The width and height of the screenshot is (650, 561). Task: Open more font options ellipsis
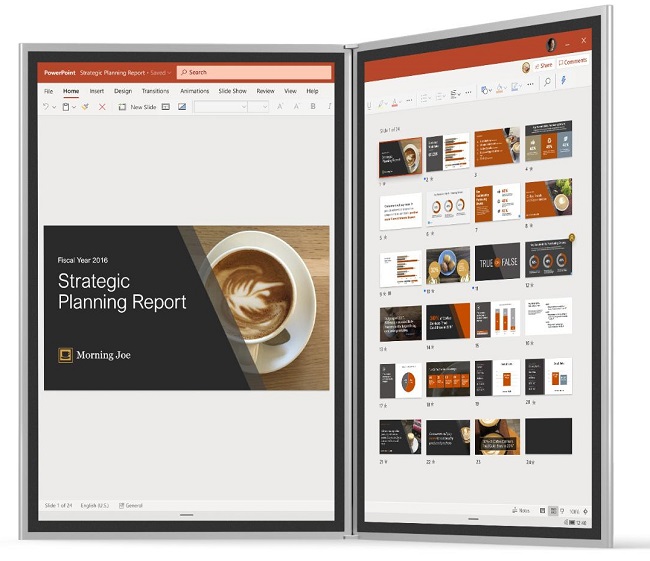coord(410,100)
